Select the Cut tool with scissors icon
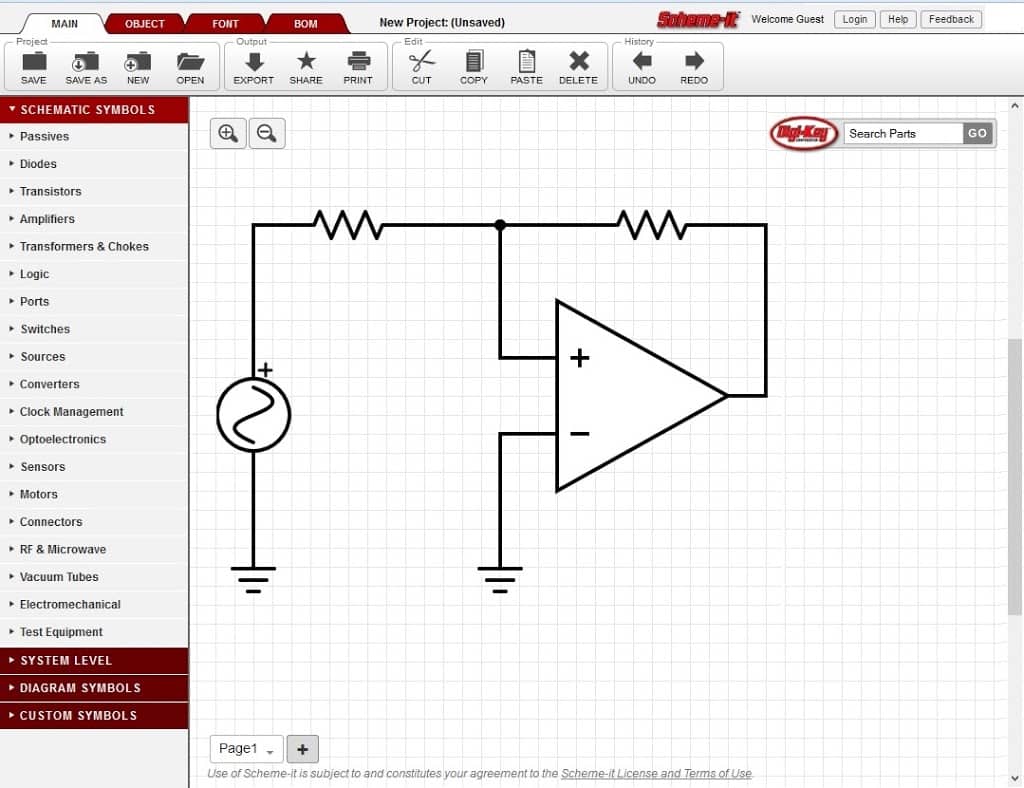The width and height of the screenshot is (1024, 788). click(x=421, y=66)
